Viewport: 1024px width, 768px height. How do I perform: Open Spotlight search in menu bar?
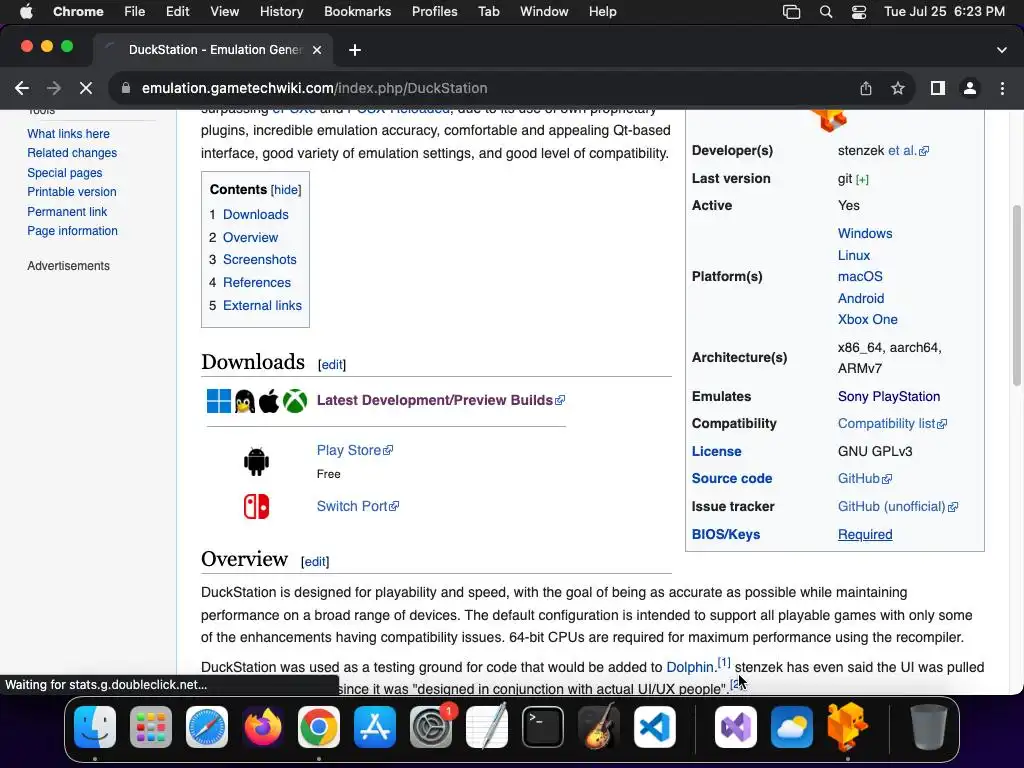[x=825, y=12]
